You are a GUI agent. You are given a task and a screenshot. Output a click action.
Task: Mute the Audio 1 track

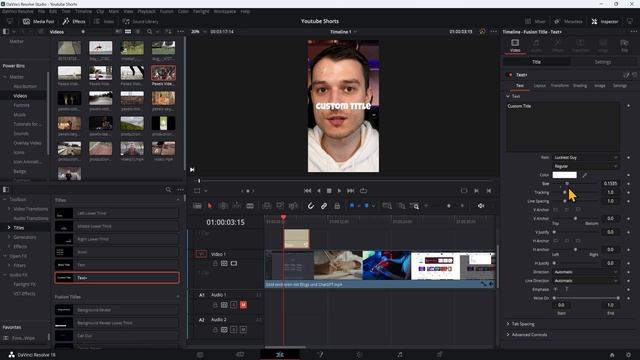coord(243,305)
